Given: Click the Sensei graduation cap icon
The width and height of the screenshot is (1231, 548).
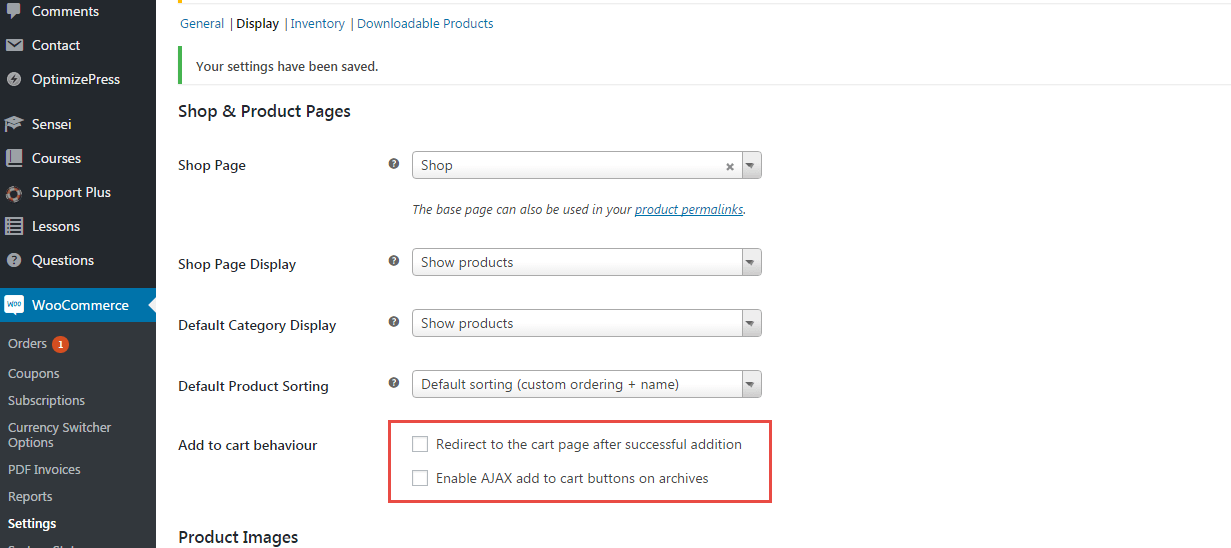Looking at the screenshot, I should click(x=14, y=124).
